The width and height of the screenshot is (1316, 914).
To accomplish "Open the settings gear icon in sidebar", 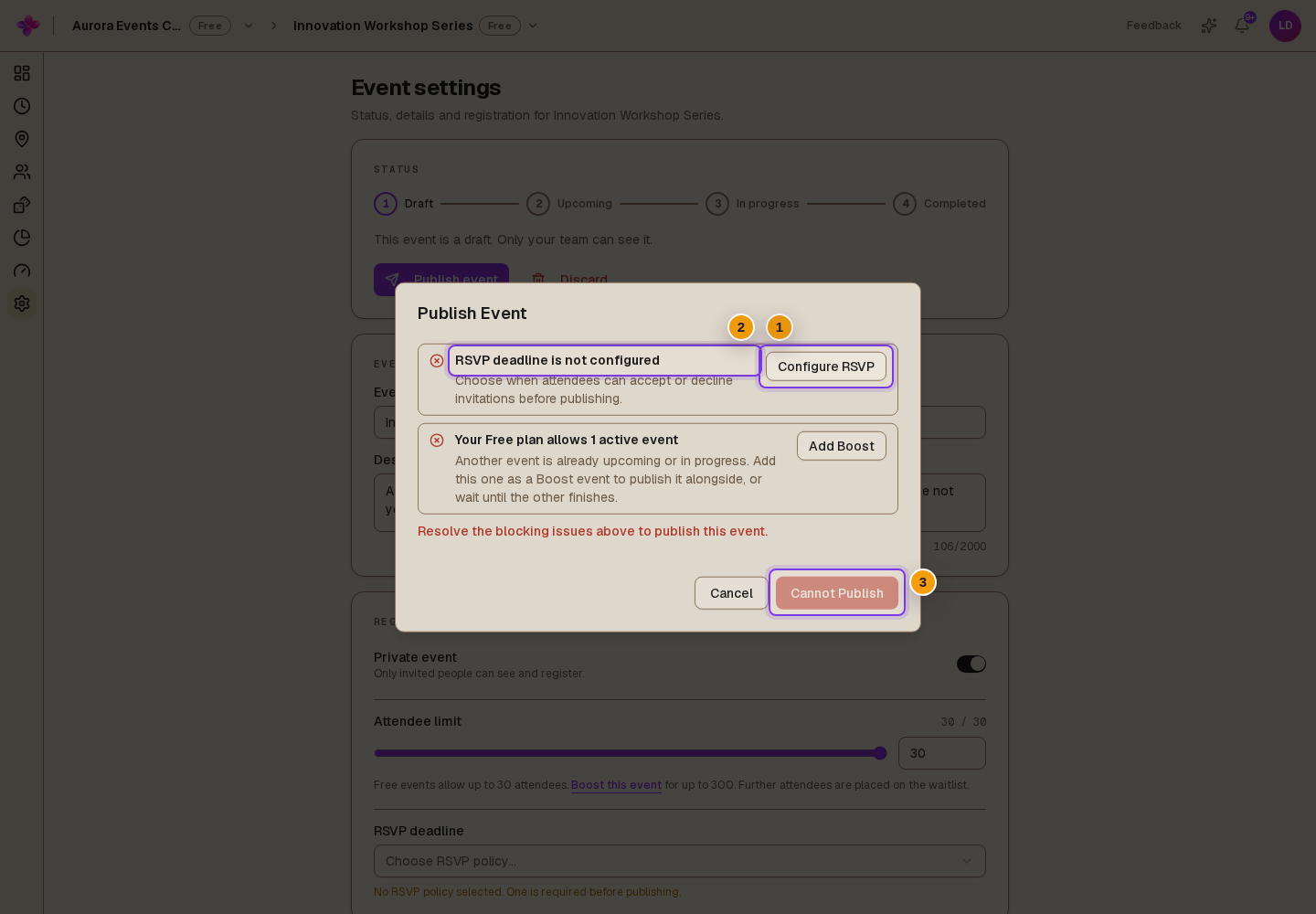I will click(22, 303).
